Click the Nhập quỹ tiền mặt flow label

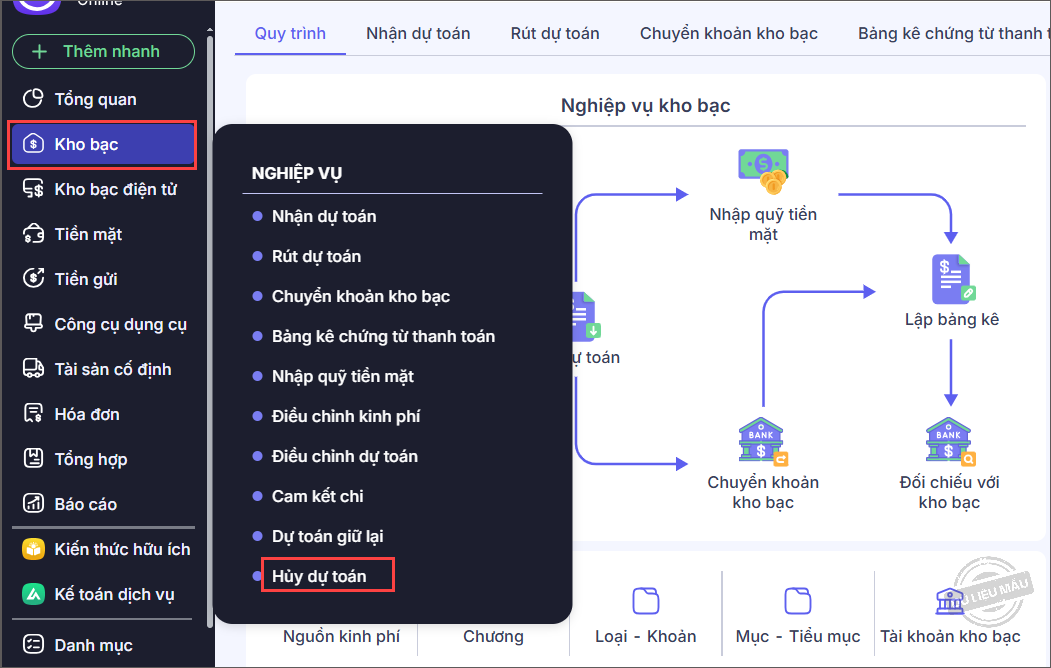[x=763, y=224]
